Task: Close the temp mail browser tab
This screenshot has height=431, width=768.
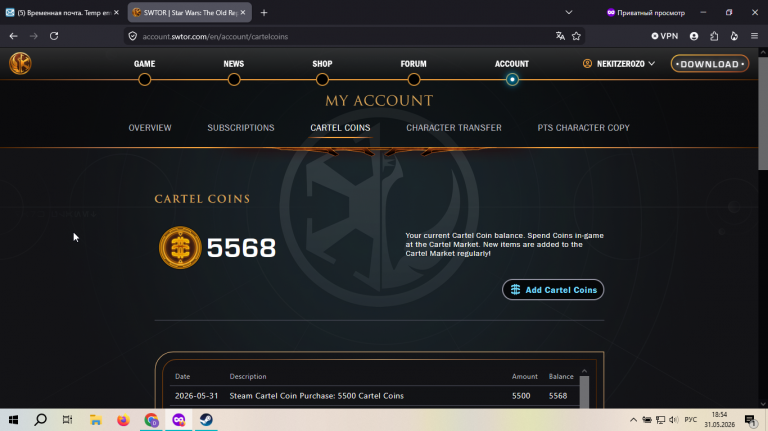Action: tap(116, 13)
